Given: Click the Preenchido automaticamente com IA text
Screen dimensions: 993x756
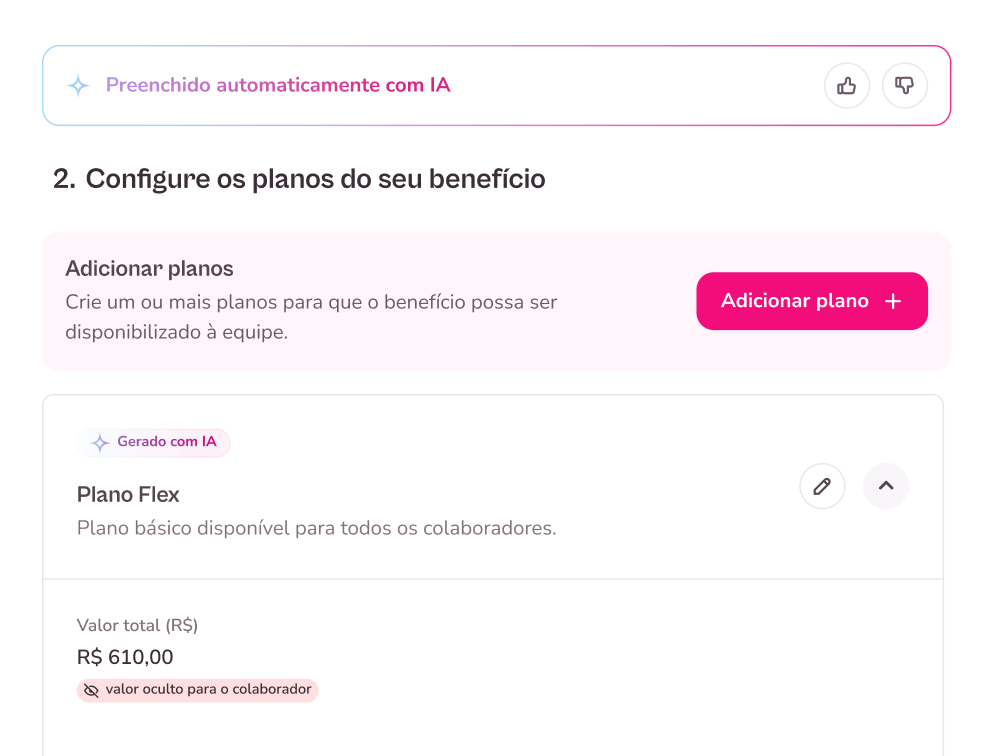Looking at the screenshot, I should coord(277,85).
